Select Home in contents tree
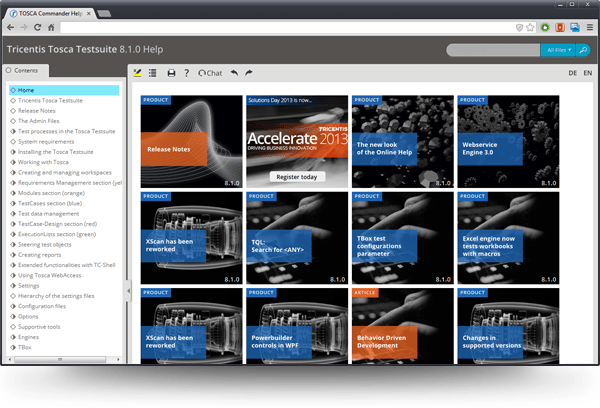 (64, 90)
